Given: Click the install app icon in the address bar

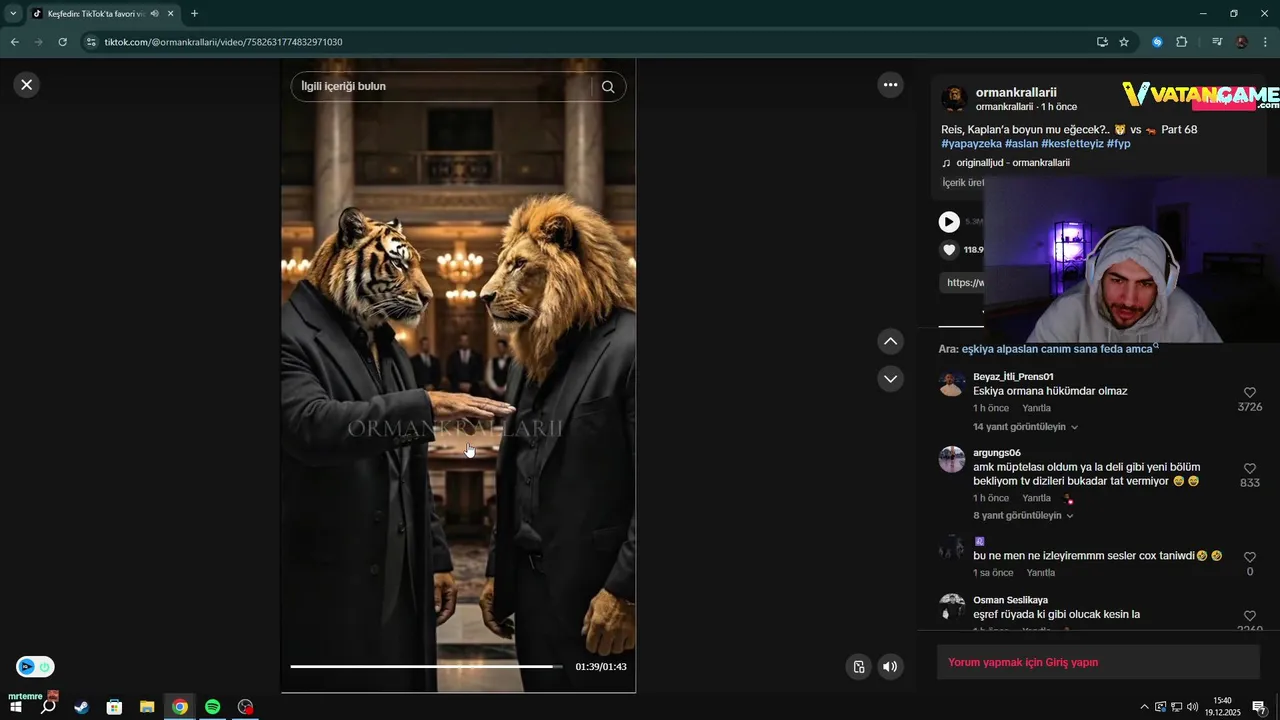Looking at the screenshot, I should click(x=1102, y=42).
